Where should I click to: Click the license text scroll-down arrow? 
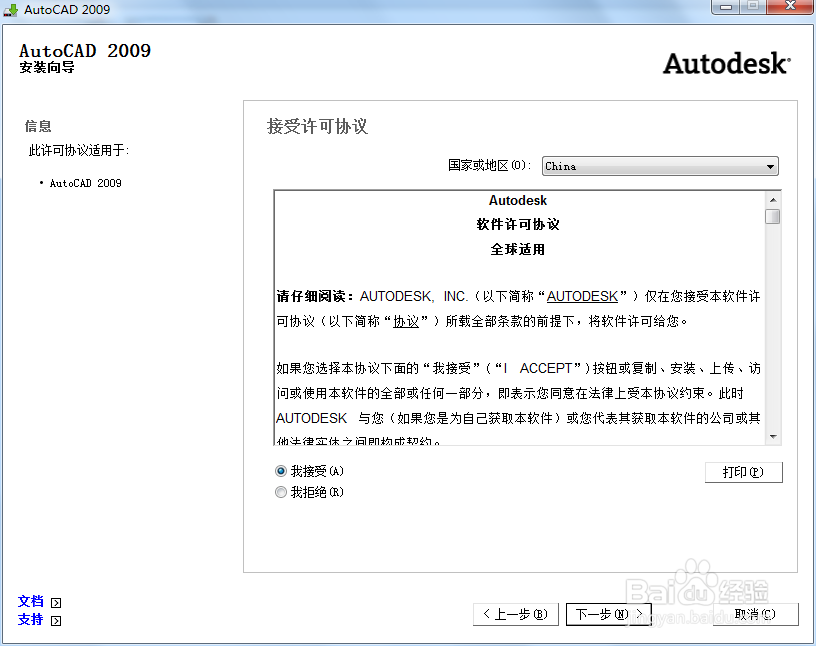pos(773,437)
